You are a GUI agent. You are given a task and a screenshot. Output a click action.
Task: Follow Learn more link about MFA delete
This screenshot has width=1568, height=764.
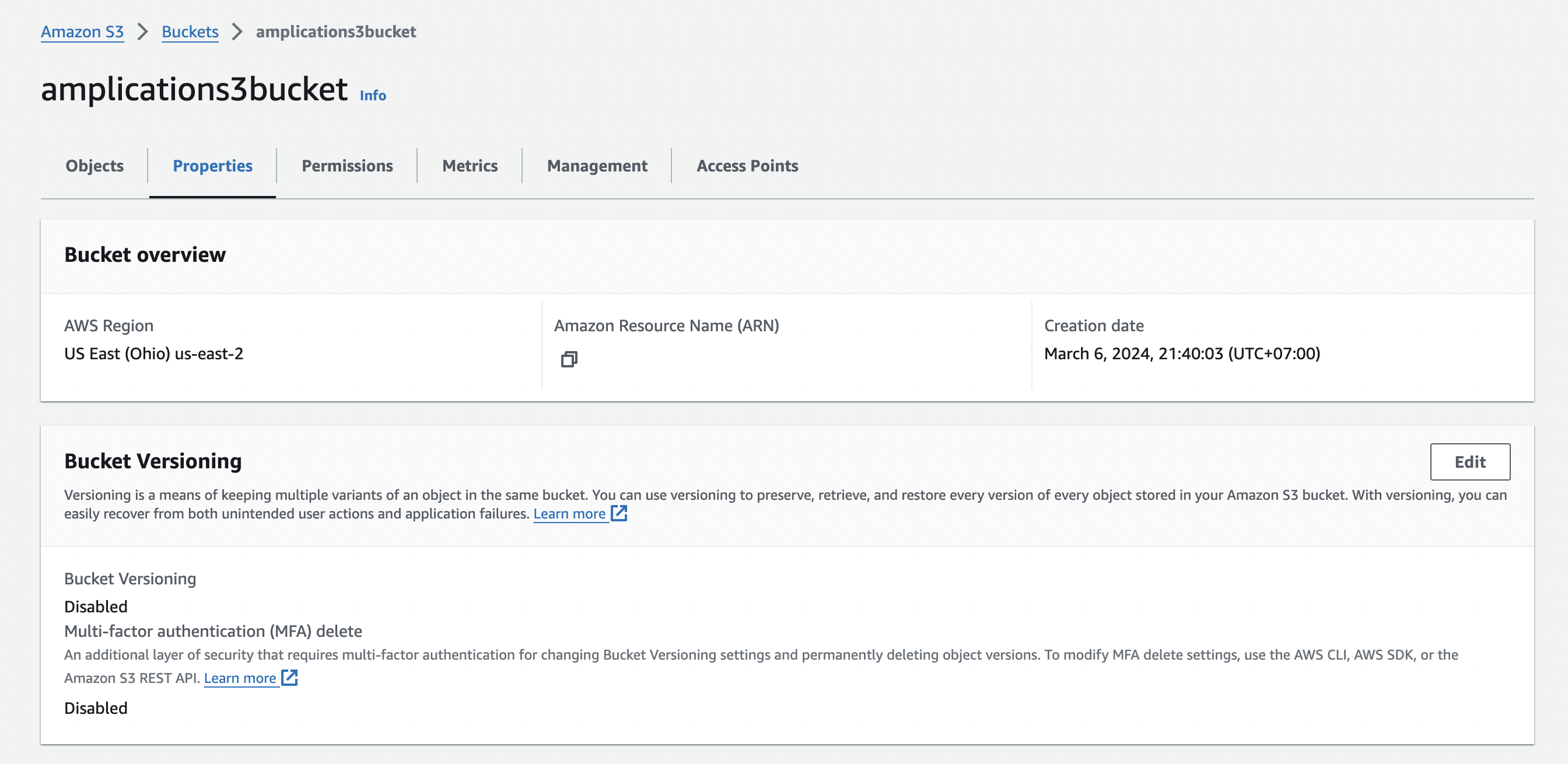coord(240,678)
